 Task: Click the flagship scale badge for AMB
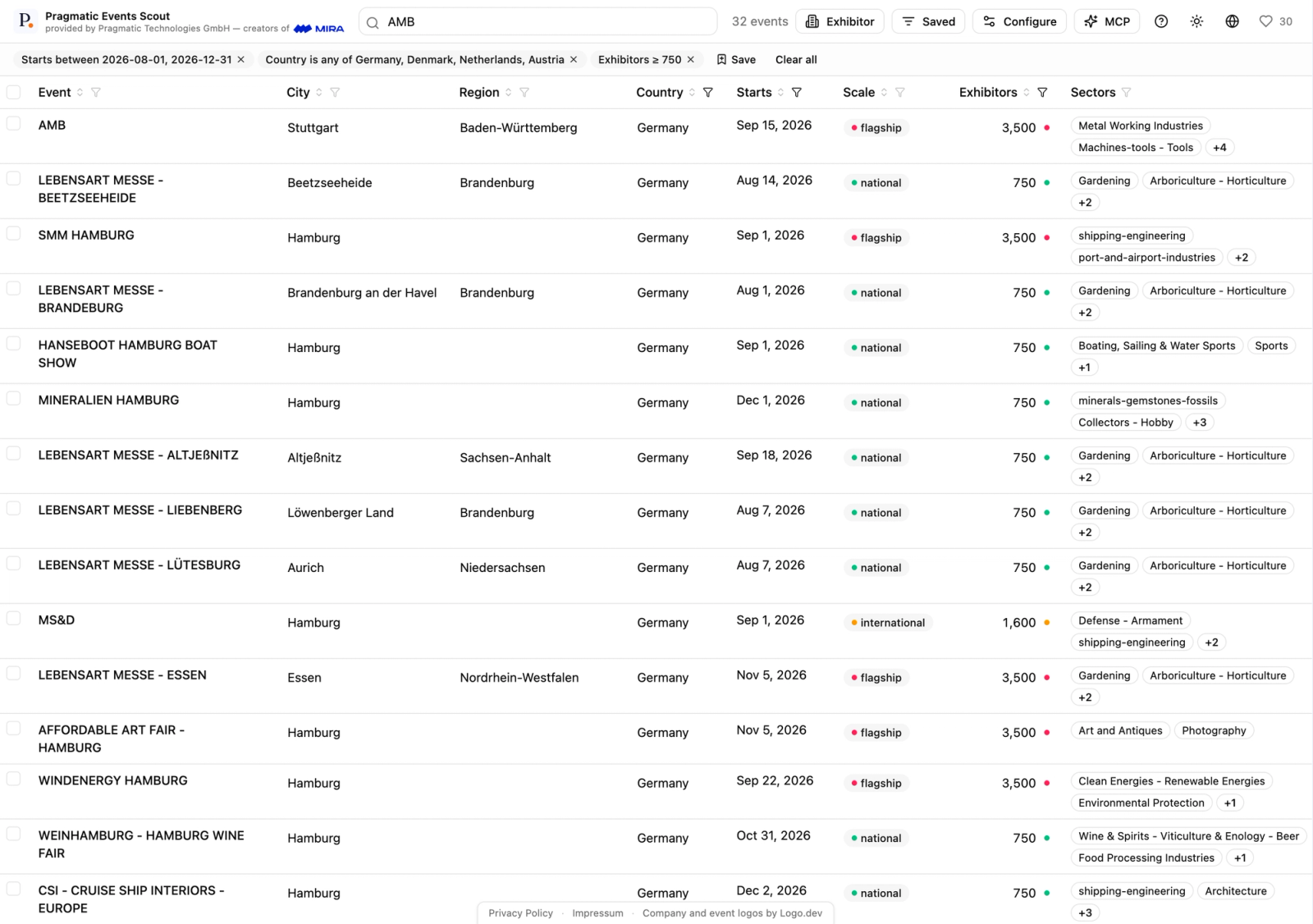876,128
